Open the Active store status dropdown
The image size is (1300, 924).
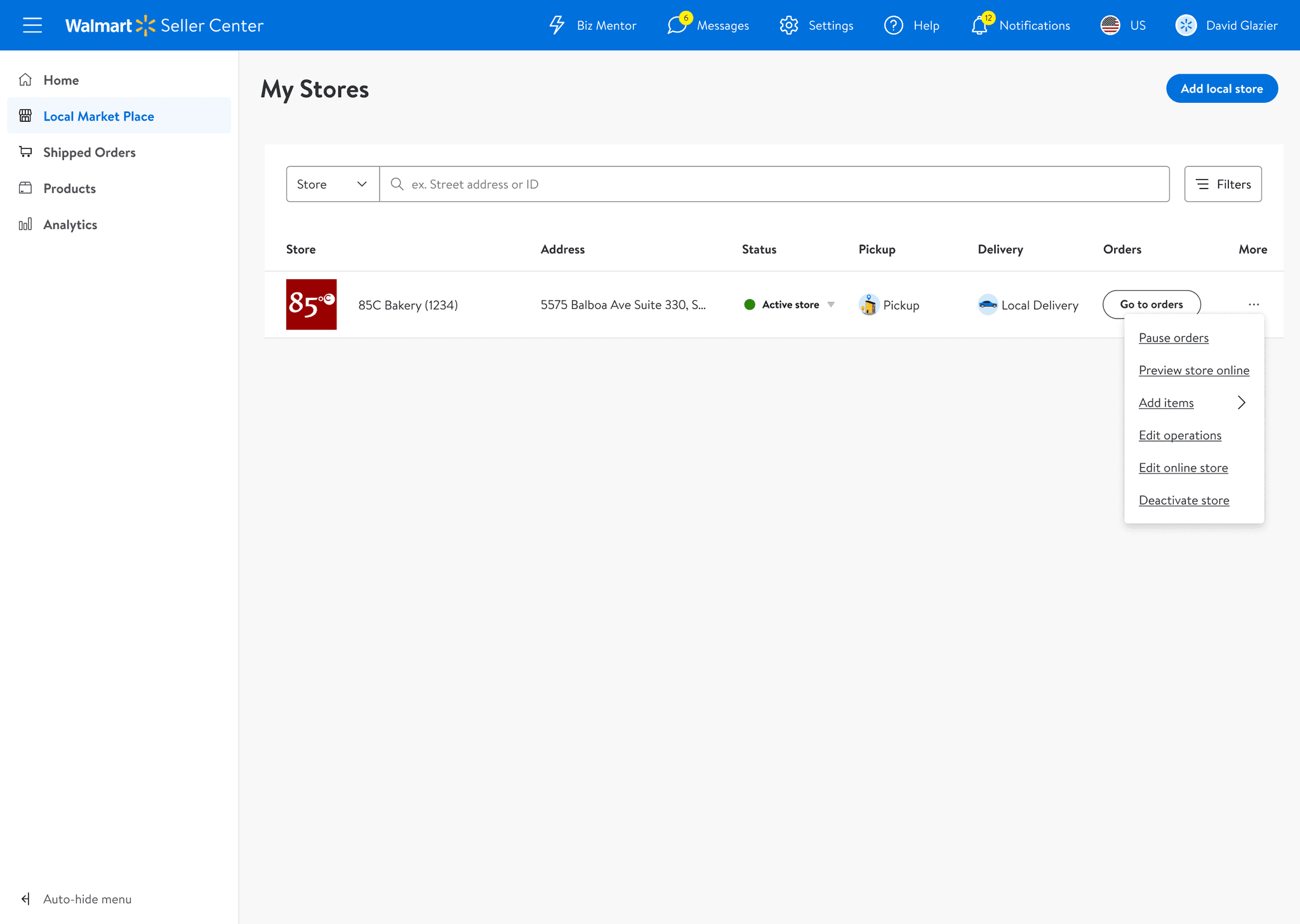tap(831, 305)
